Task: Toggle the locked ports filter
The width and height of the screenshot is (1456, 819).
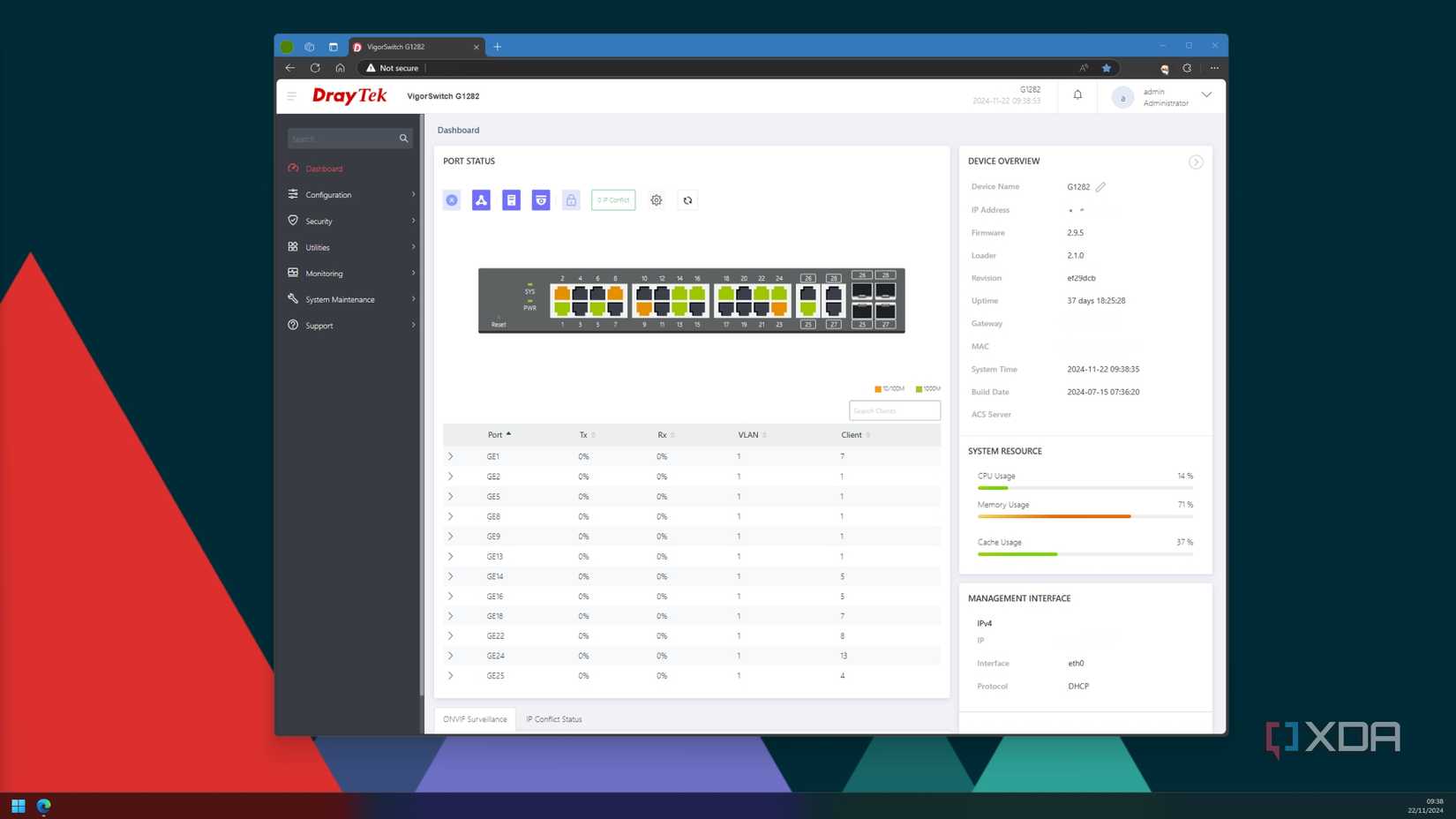Action: (x=571, y=199)
